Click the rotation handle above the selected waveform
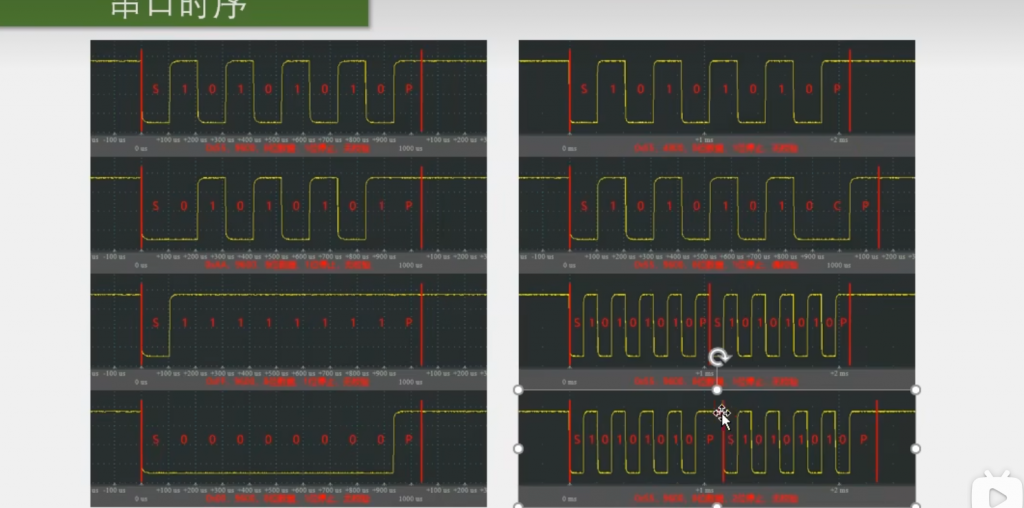This screenshot has width=1024, height=508. 718,357
